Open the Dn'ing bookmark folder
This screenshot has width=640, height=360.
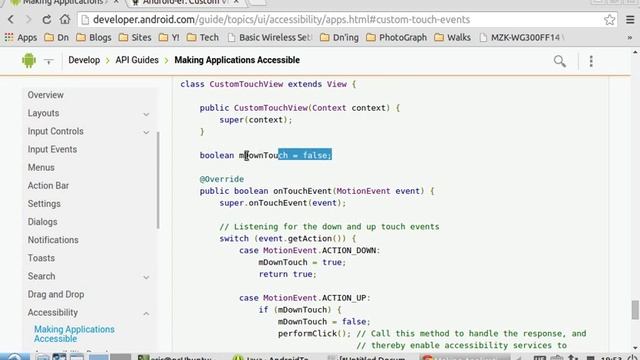pos(340,38)
